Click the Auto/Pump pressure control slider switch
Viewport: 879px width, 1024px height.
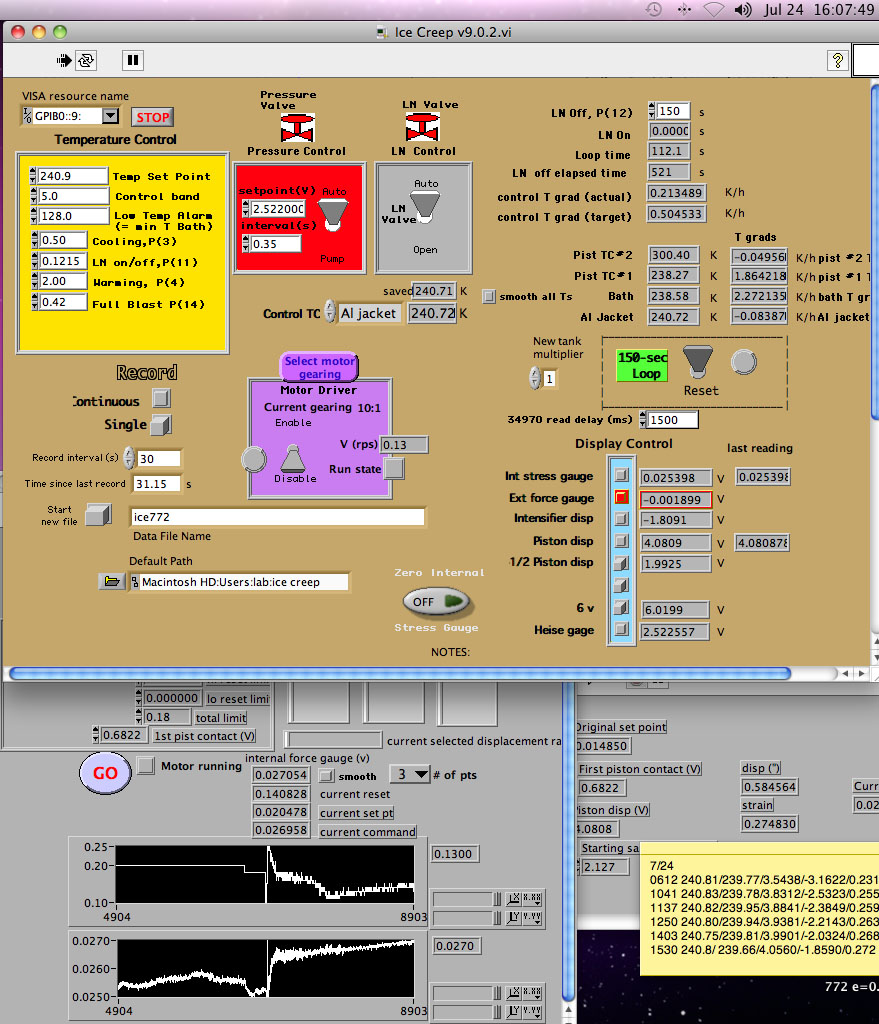point(332,211)
